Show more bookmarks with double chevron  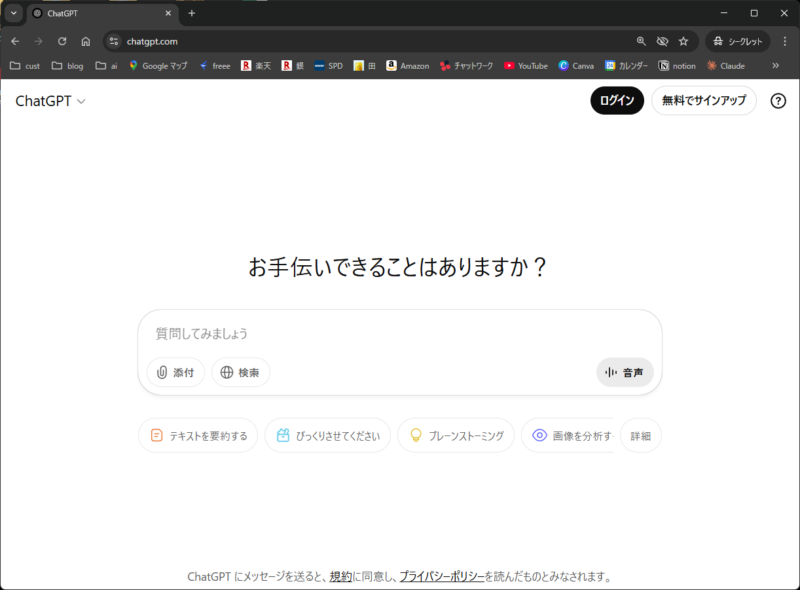[x=776, y=66]
